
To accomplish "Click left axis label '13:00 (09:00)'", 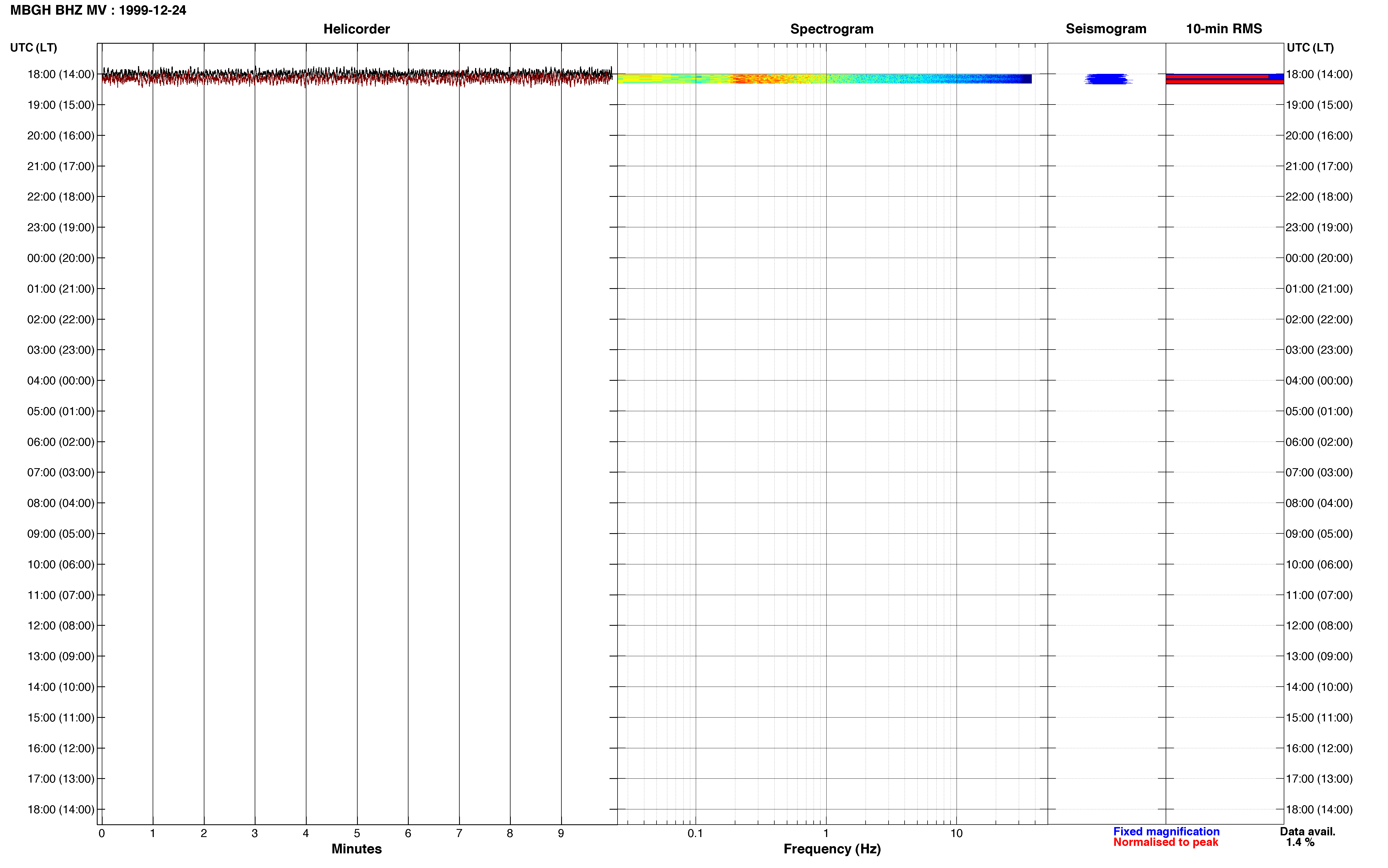I will (x=61, y=656).
